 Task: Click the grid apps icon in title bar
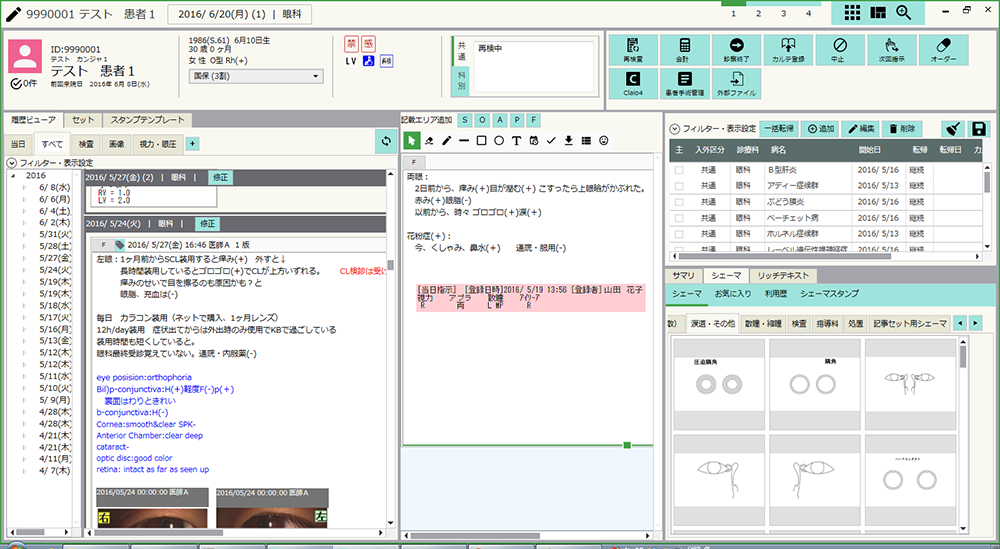point(853,13)
